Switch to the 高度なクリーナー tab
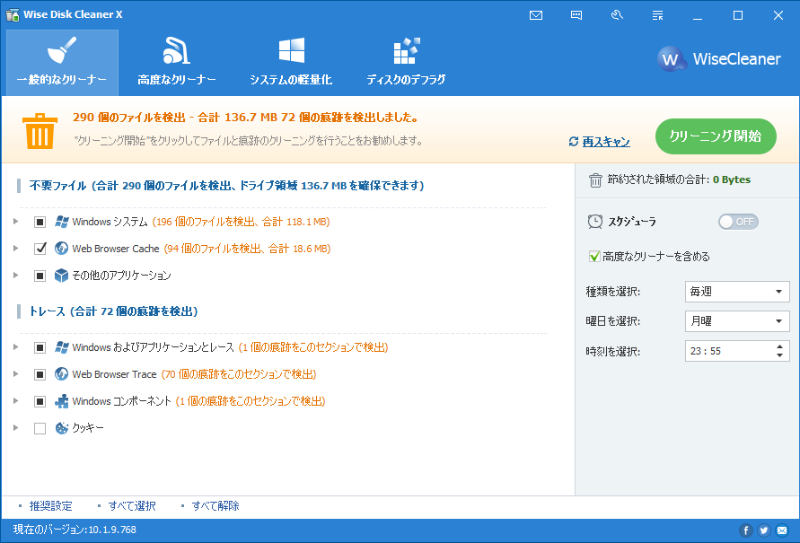The width and height of the screenshot is (800, 543). 177,62
